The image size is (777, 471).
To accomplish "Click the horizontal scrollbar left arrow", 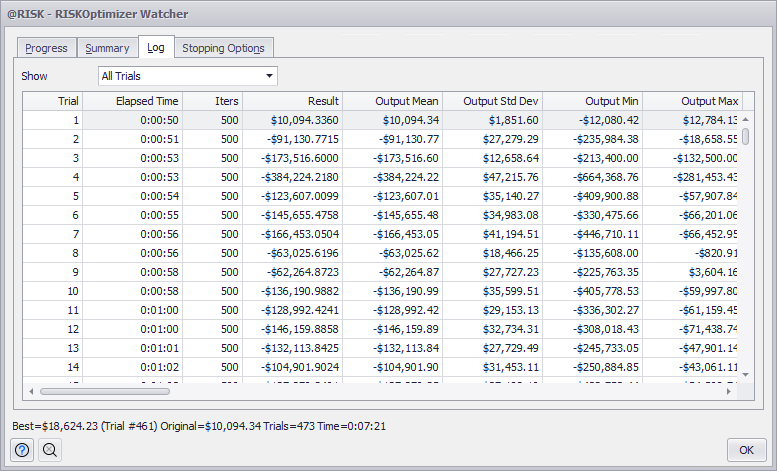I will tap(31, 391).
